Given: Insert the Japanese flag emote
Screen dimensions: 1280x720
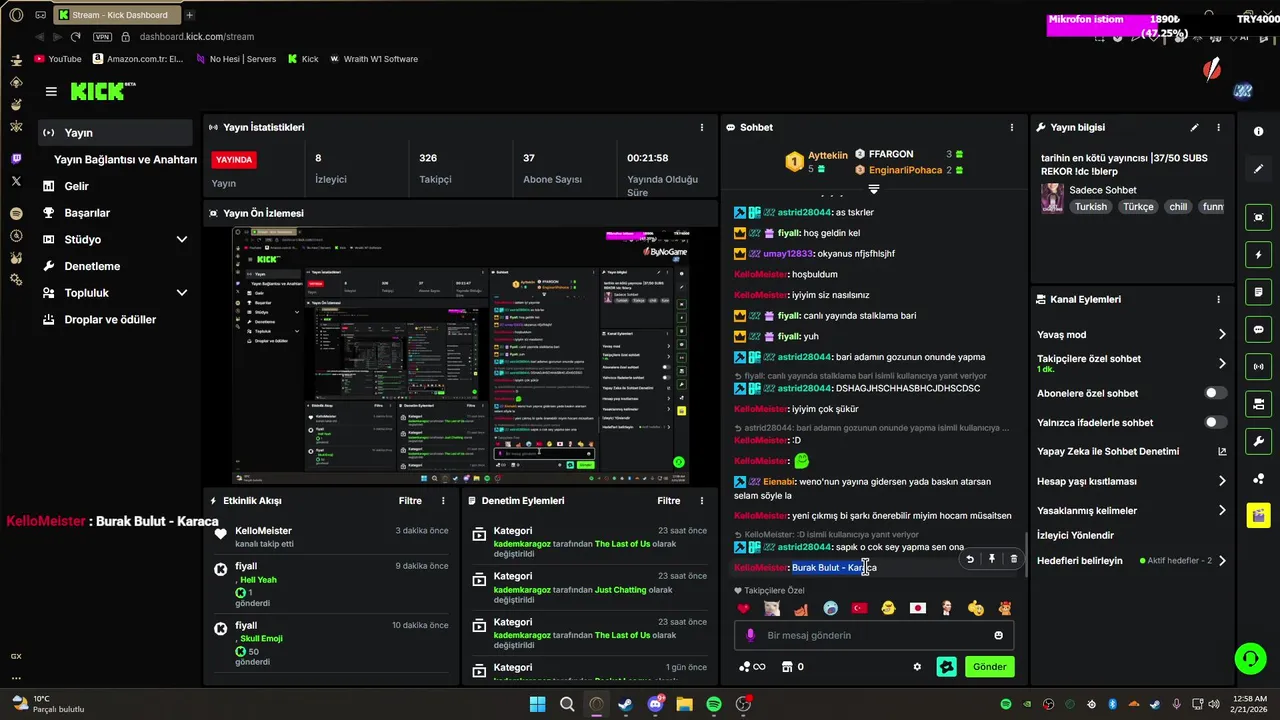Looking at the screenshot, I should pyautogui.click(x=917, y=608).
